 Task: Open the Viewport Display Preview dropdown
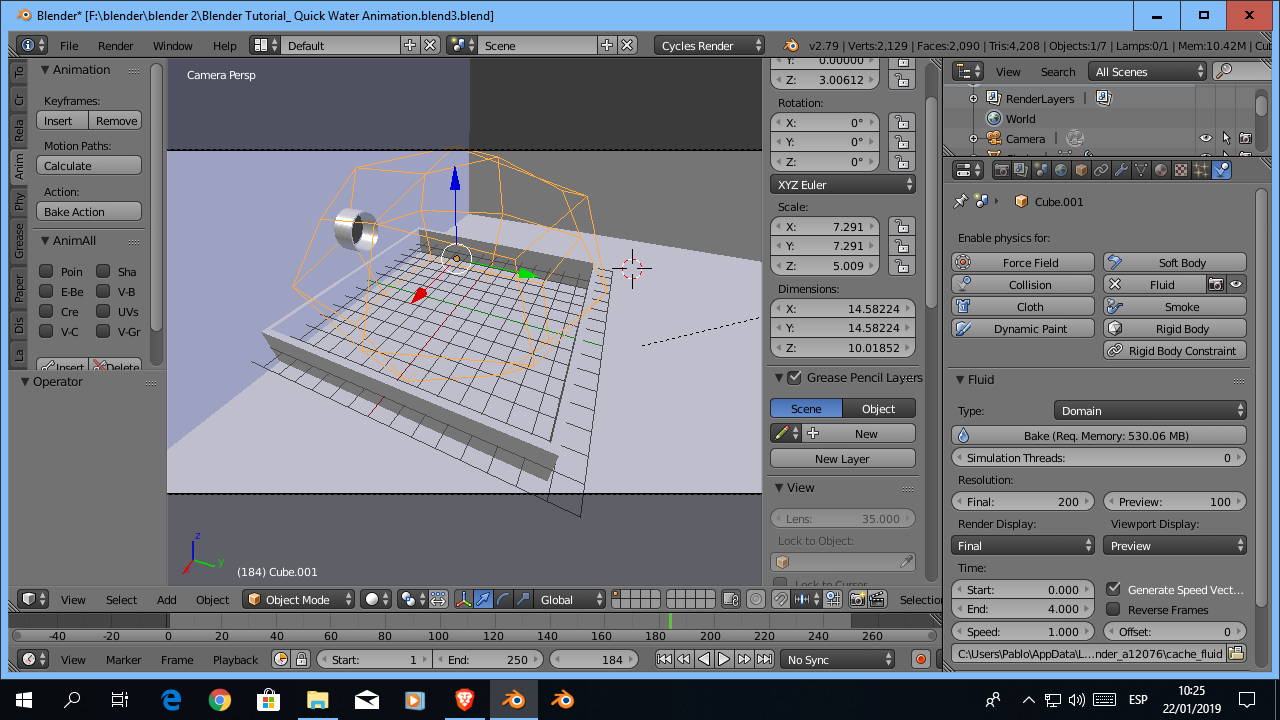tap(1175, 545)
